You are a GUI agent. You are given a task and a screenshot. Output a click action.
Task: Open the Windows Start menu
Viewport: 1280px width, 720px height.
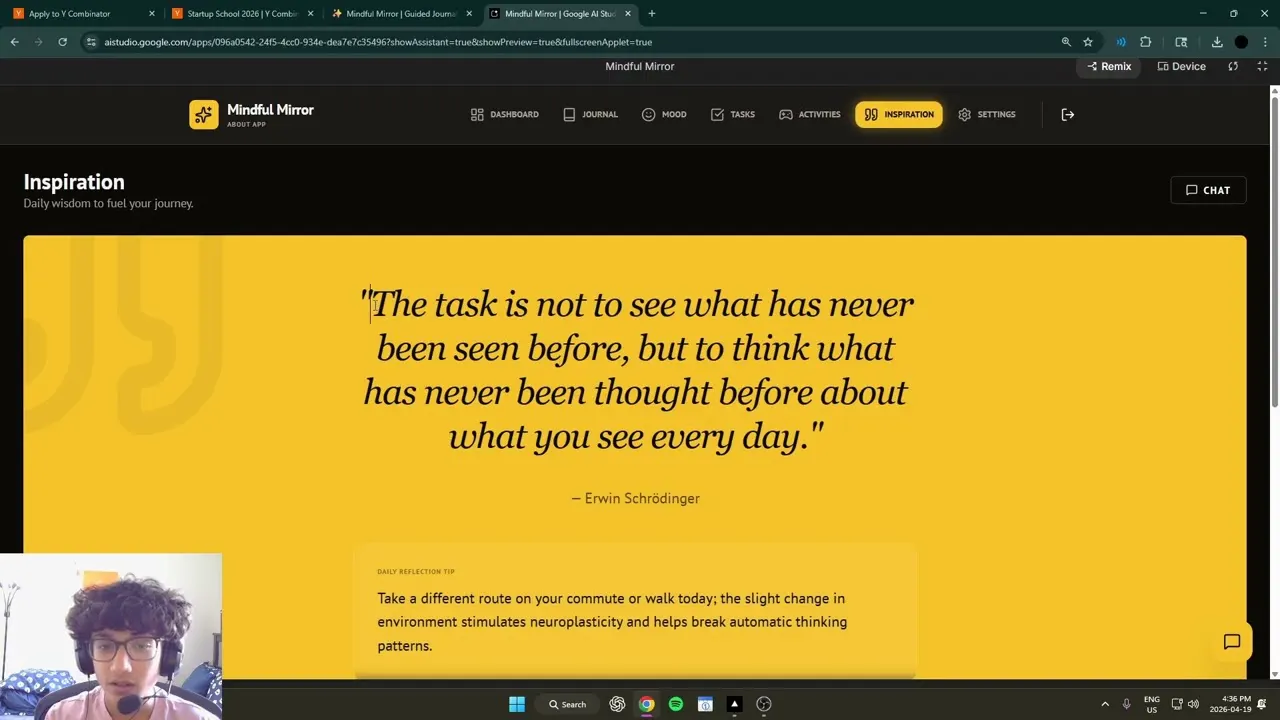point(517,704)
